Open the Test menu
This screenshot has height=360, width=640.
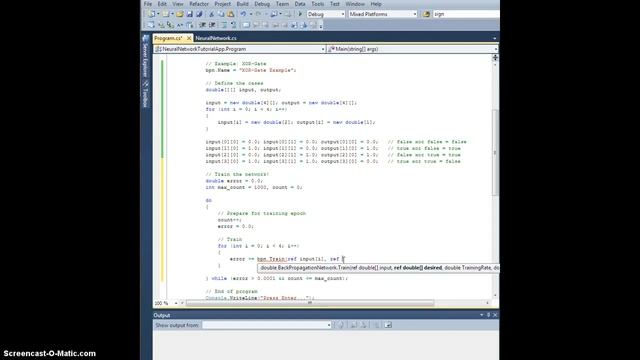tap(335, 4)
